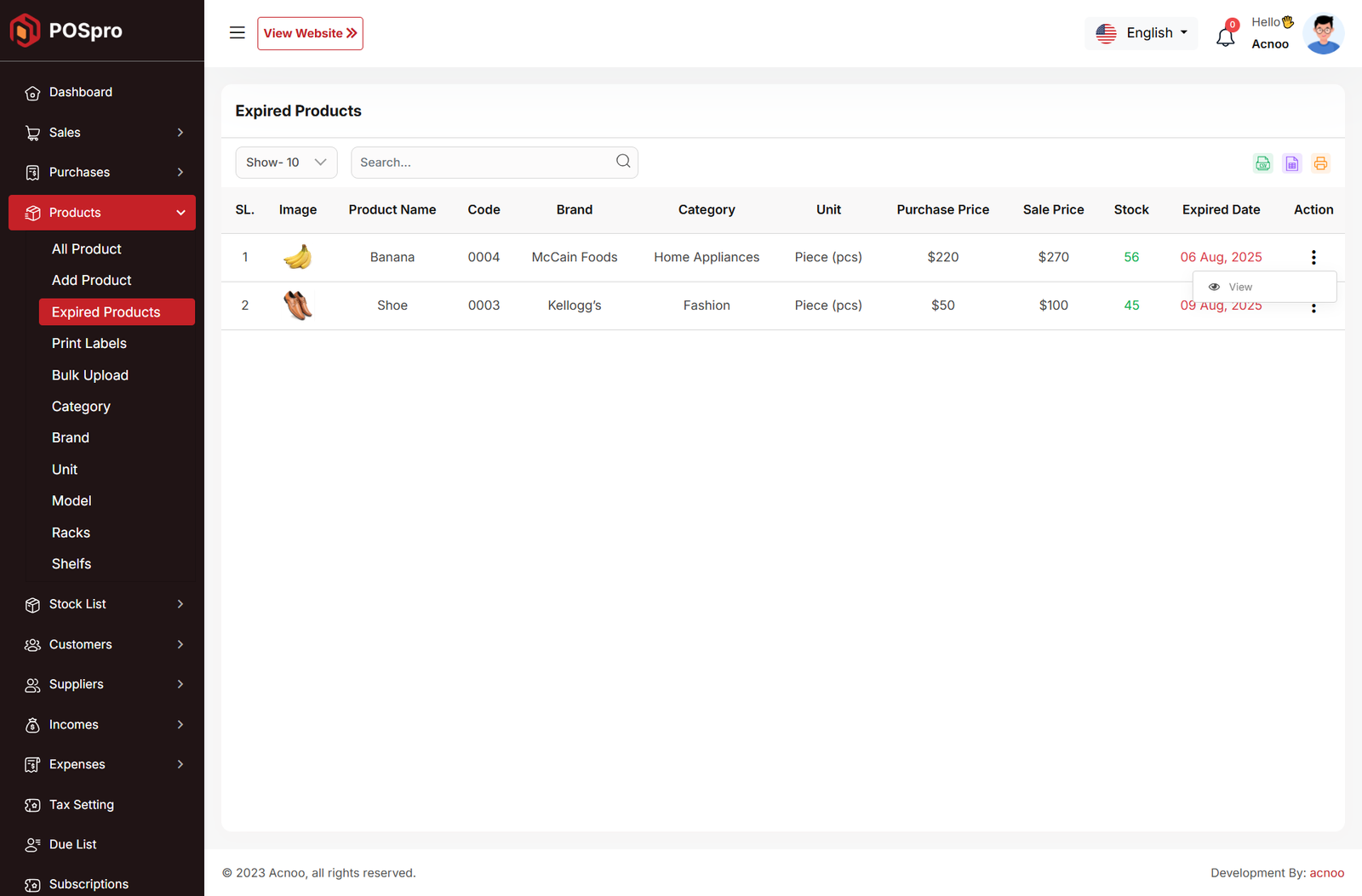Expand the Stock List menu
1362x896 pixels.
[x=102, y=604]
